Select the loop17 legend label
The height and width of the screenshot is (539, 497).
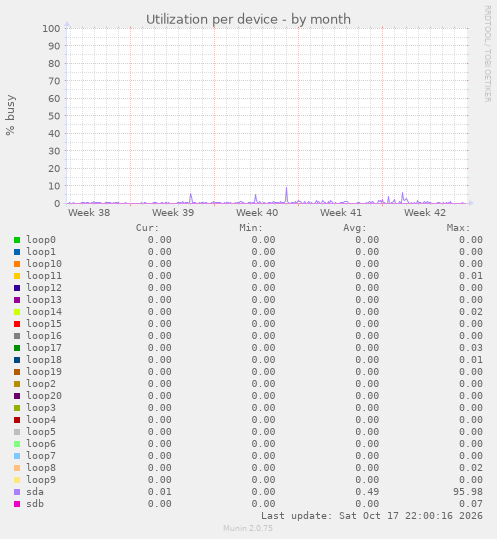pos(44,348)
